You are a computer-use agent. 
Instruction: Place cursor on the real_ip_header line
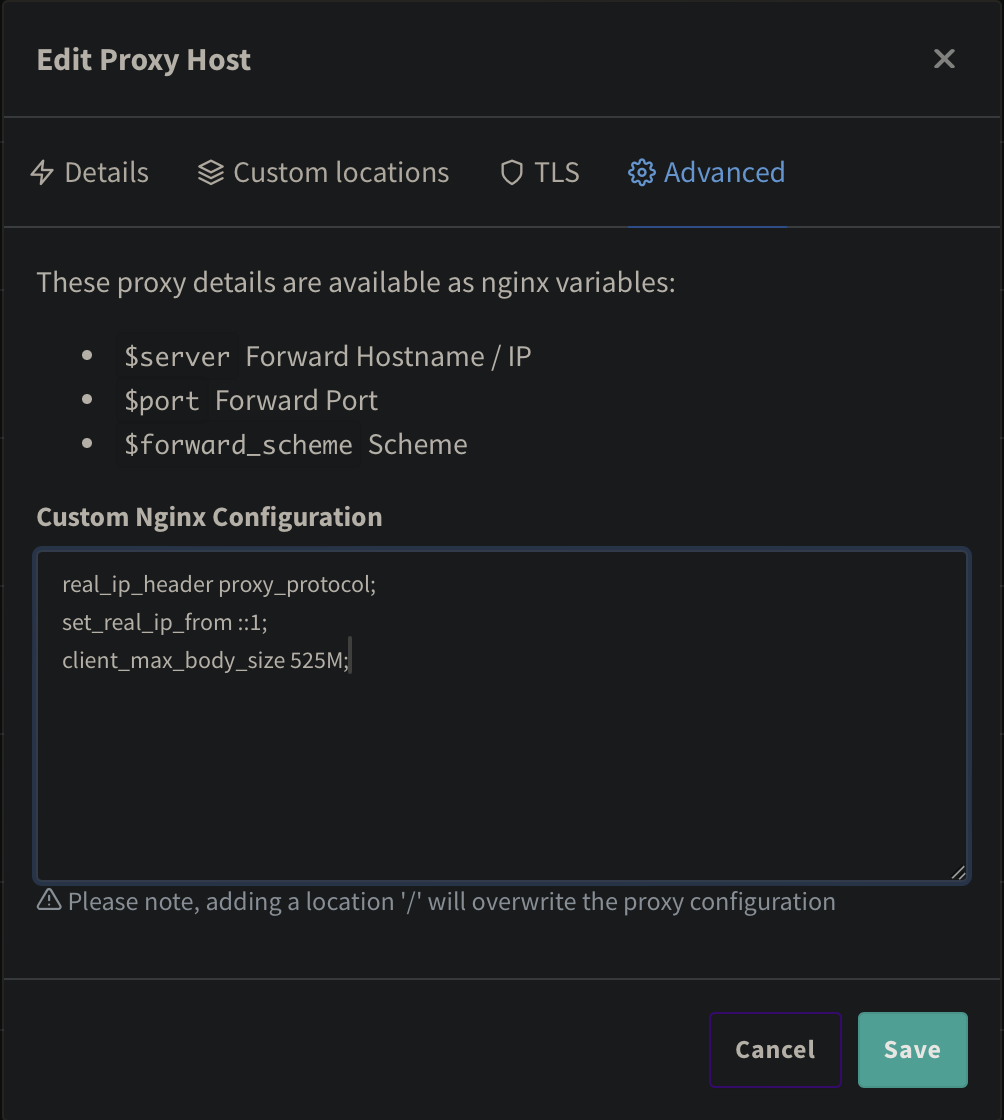pos(218,584)
